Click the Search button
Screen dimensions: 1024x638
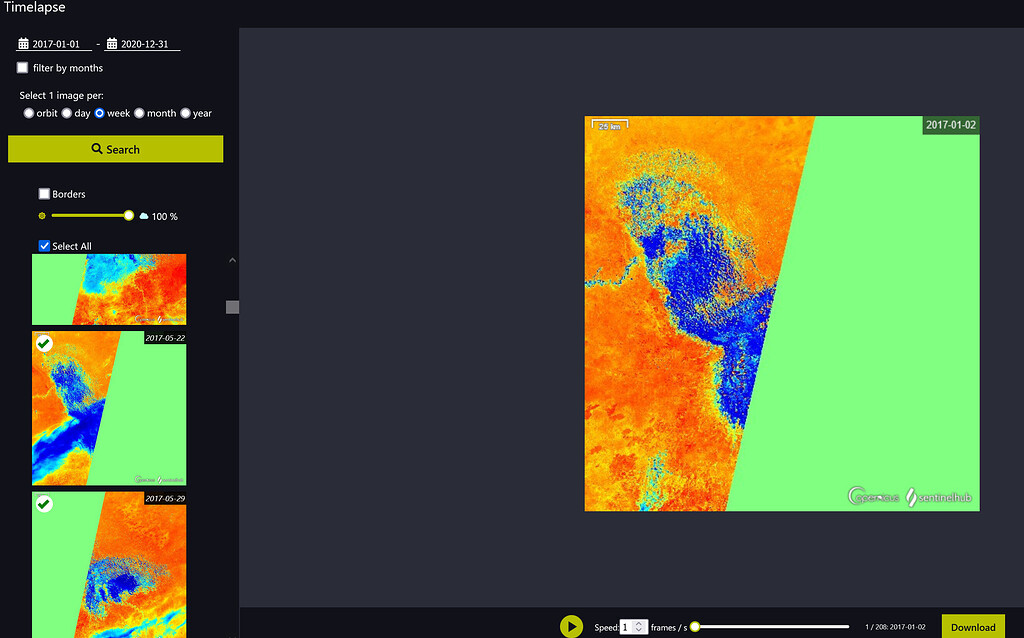pos(115,149)
